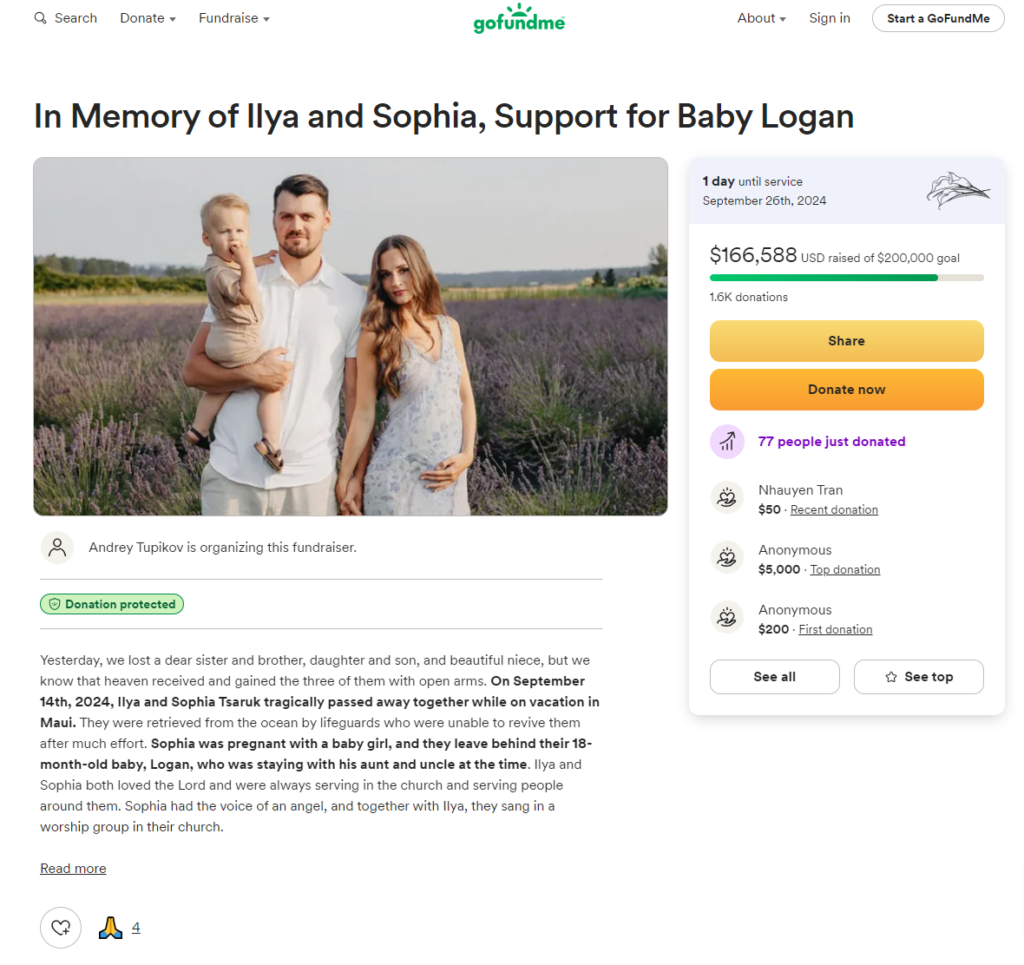
Task: Click the organizer profile avatar icon
Action: click(57, 547)
